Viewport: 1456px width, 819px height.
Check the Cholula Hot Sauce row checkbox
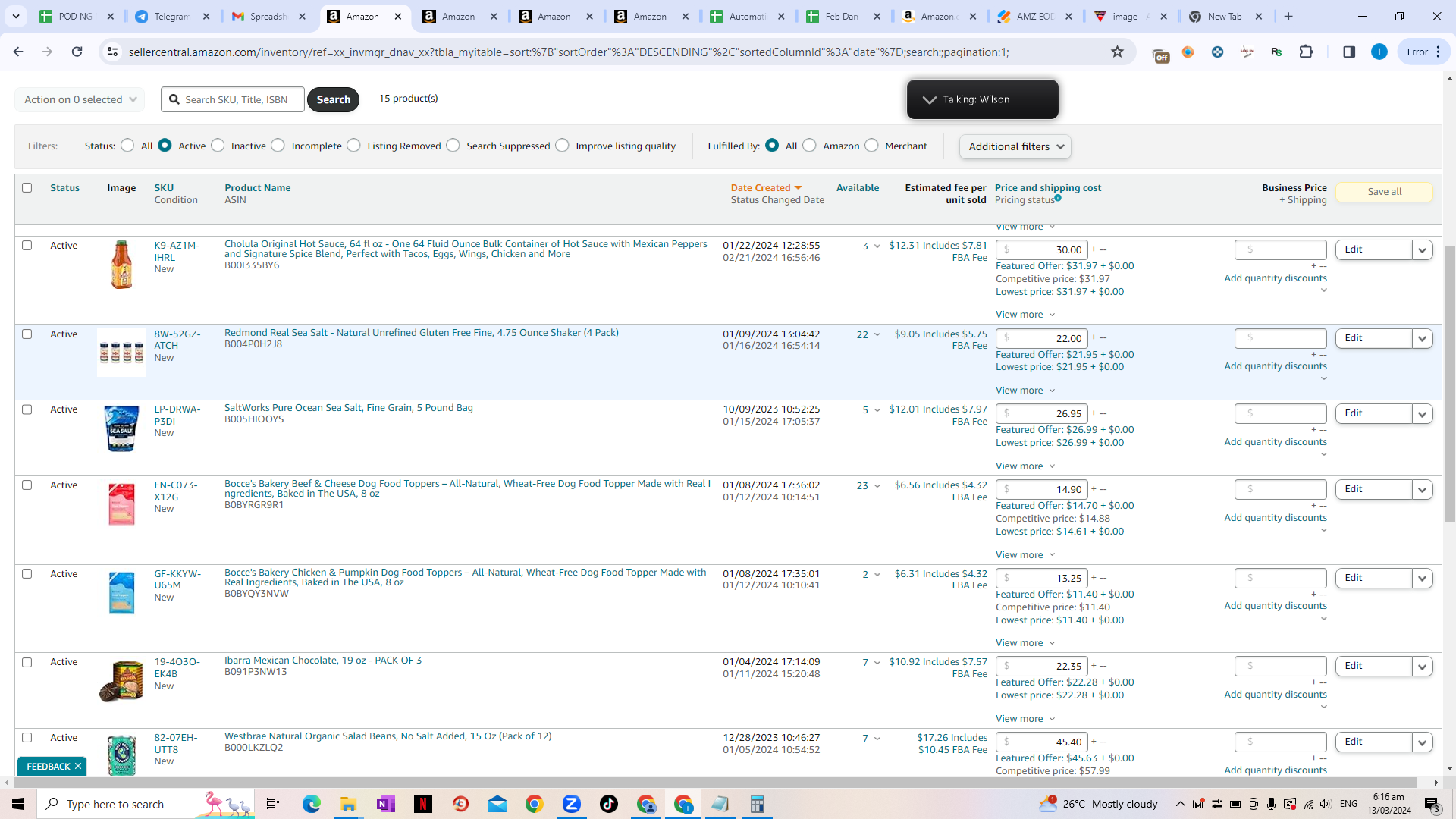pyautogui.click(x=27, y=245)
